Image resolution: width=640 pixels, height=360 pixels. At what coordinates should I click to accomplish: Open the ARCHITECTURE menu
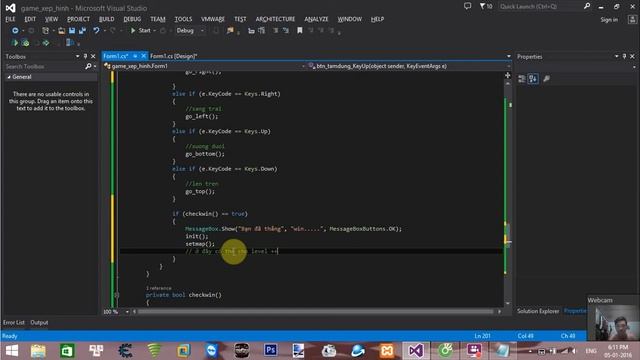tap(275, 19)
